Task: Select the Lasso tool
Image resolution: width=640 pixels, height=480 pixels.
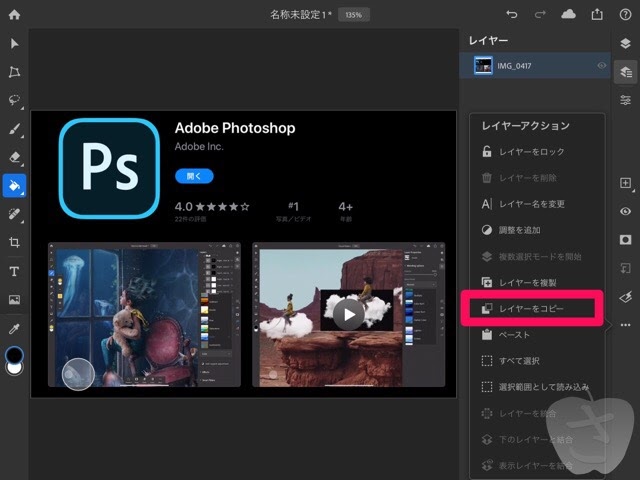Action: tap(14, 100)
